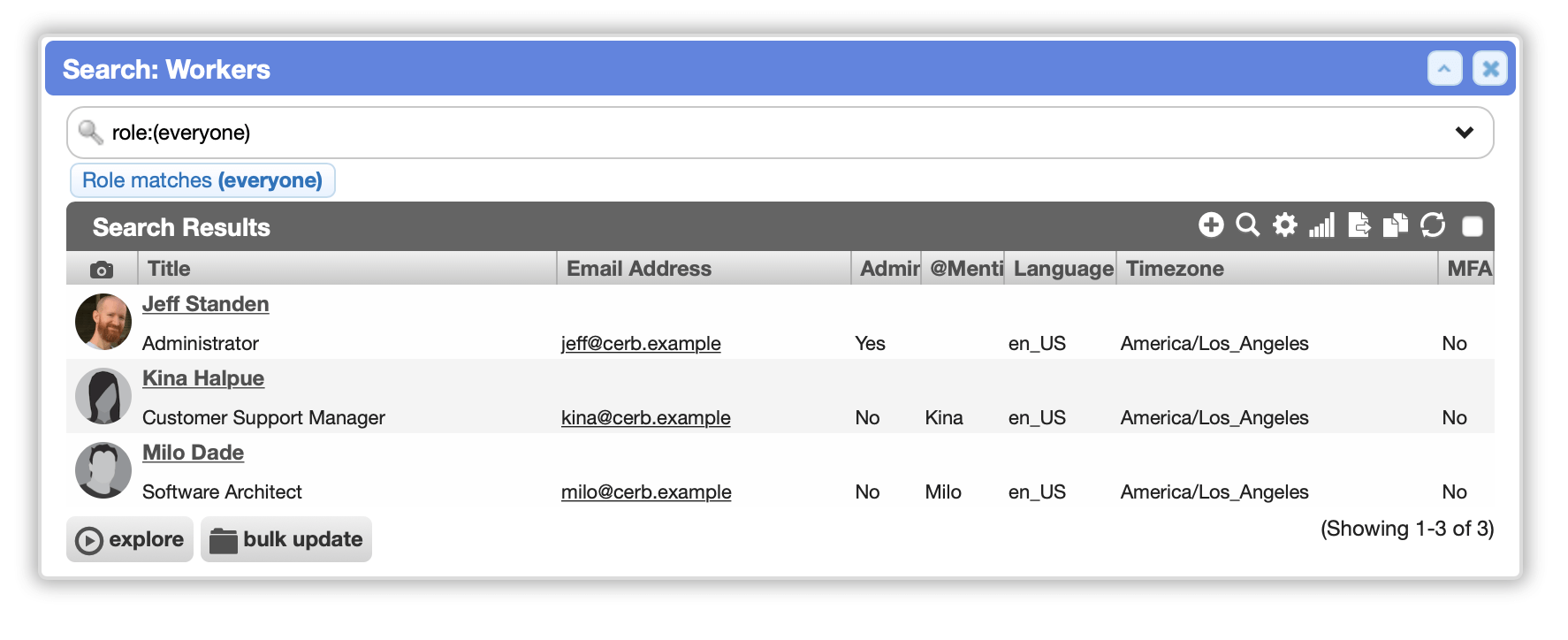Collapse the Search: Workers popup with the up chevron

(1445, 68)
